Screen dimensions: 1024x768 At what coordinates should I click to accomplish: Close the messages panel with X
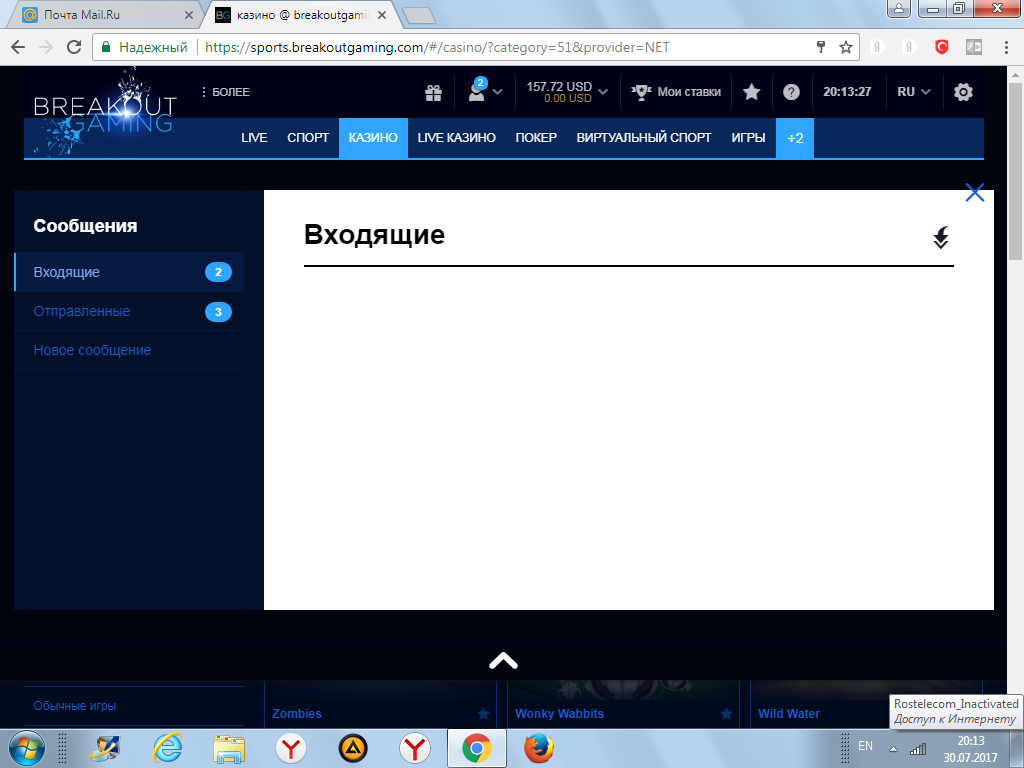[x=974, y=193]
